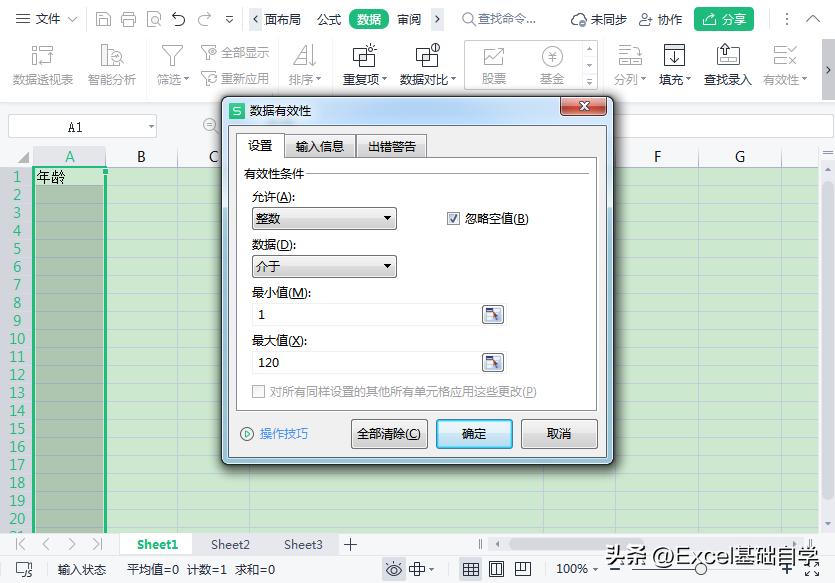Click the 全部清除 clear-all button

pyautogui.click(x=387, y=434)
